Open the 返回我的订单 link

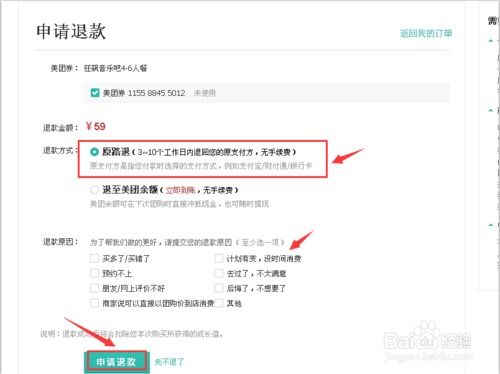[426, 33]
